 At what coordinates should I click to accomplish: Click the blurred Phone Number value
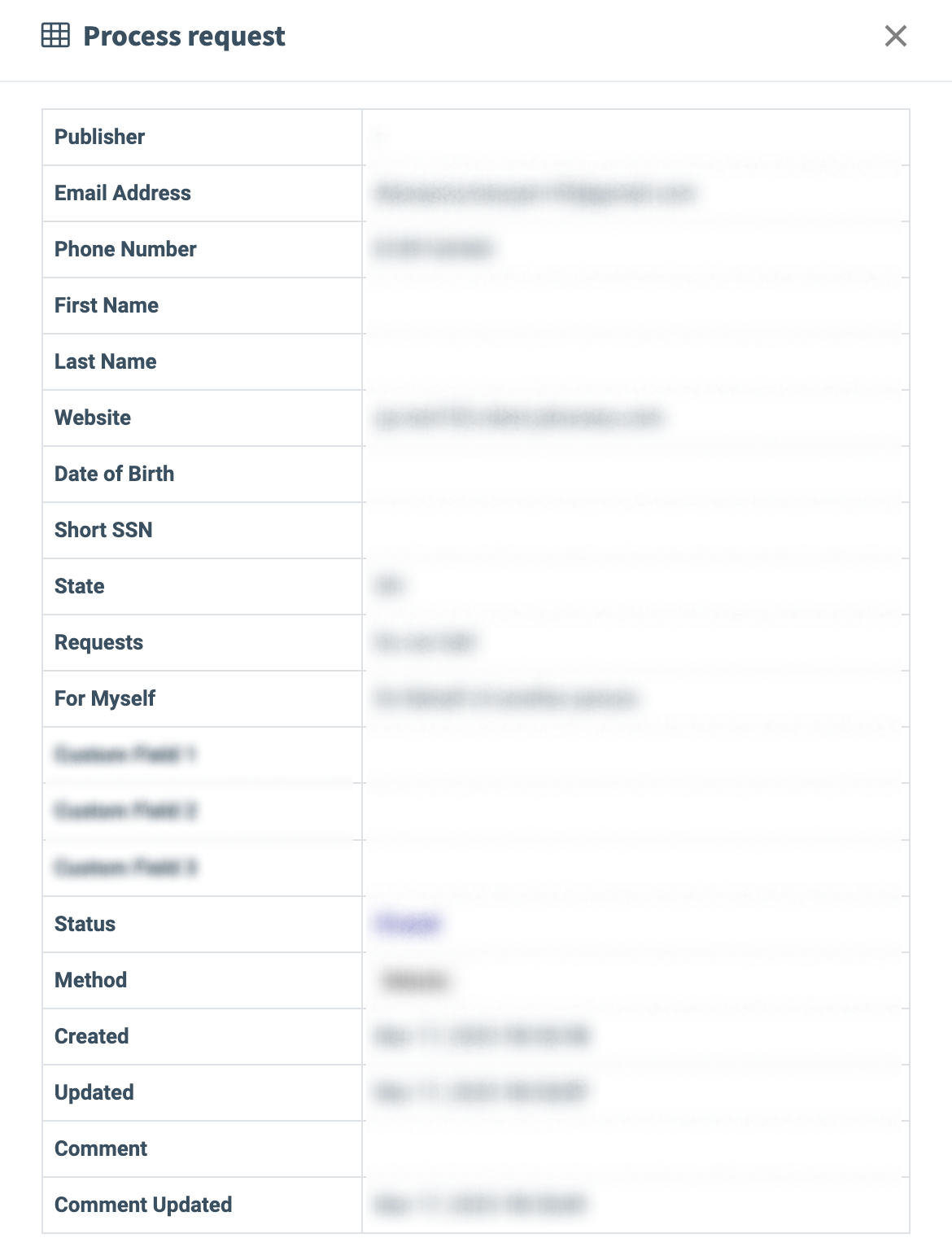(433, 249)
